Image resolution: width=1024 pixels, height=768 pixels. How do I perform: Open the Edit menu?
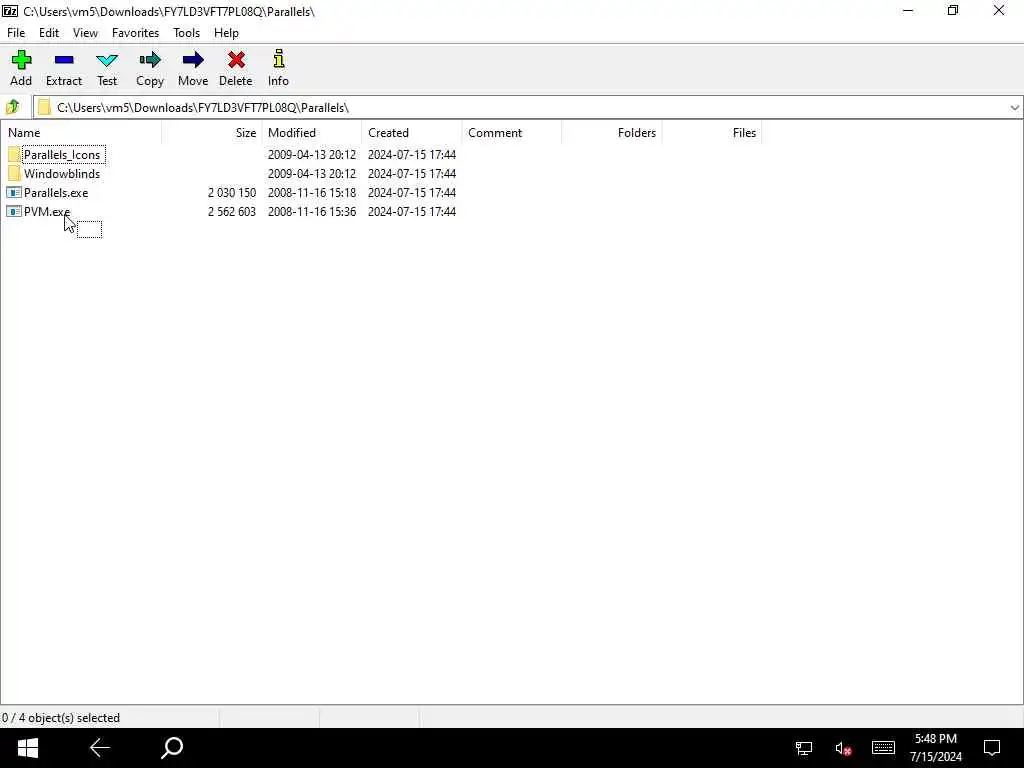[x=49, y=33]
